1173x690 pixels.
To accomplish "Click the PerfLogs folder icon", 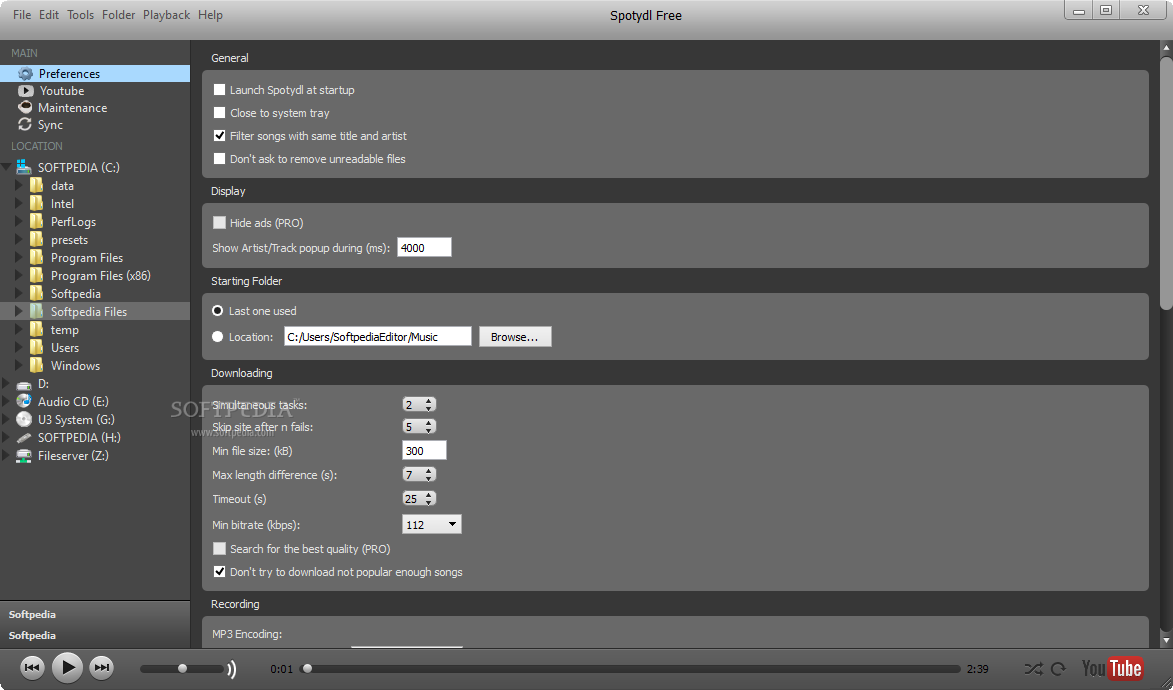I will tap(36, 222).
